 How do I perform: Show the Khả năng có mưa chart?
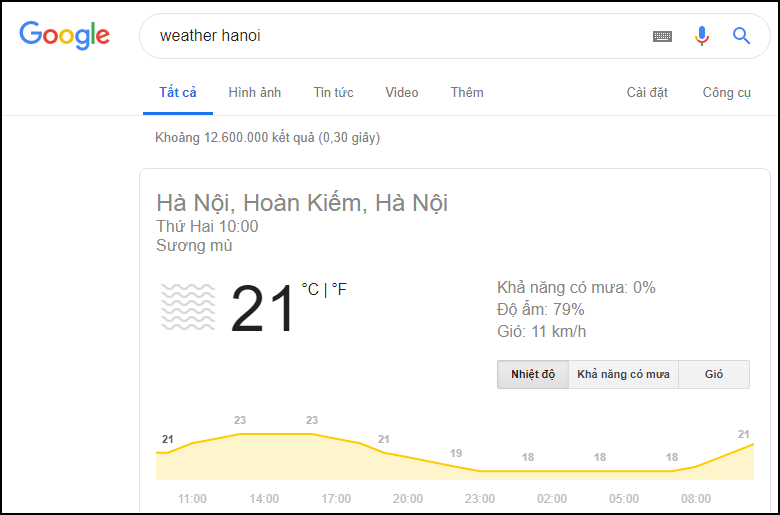pos(623,374)
